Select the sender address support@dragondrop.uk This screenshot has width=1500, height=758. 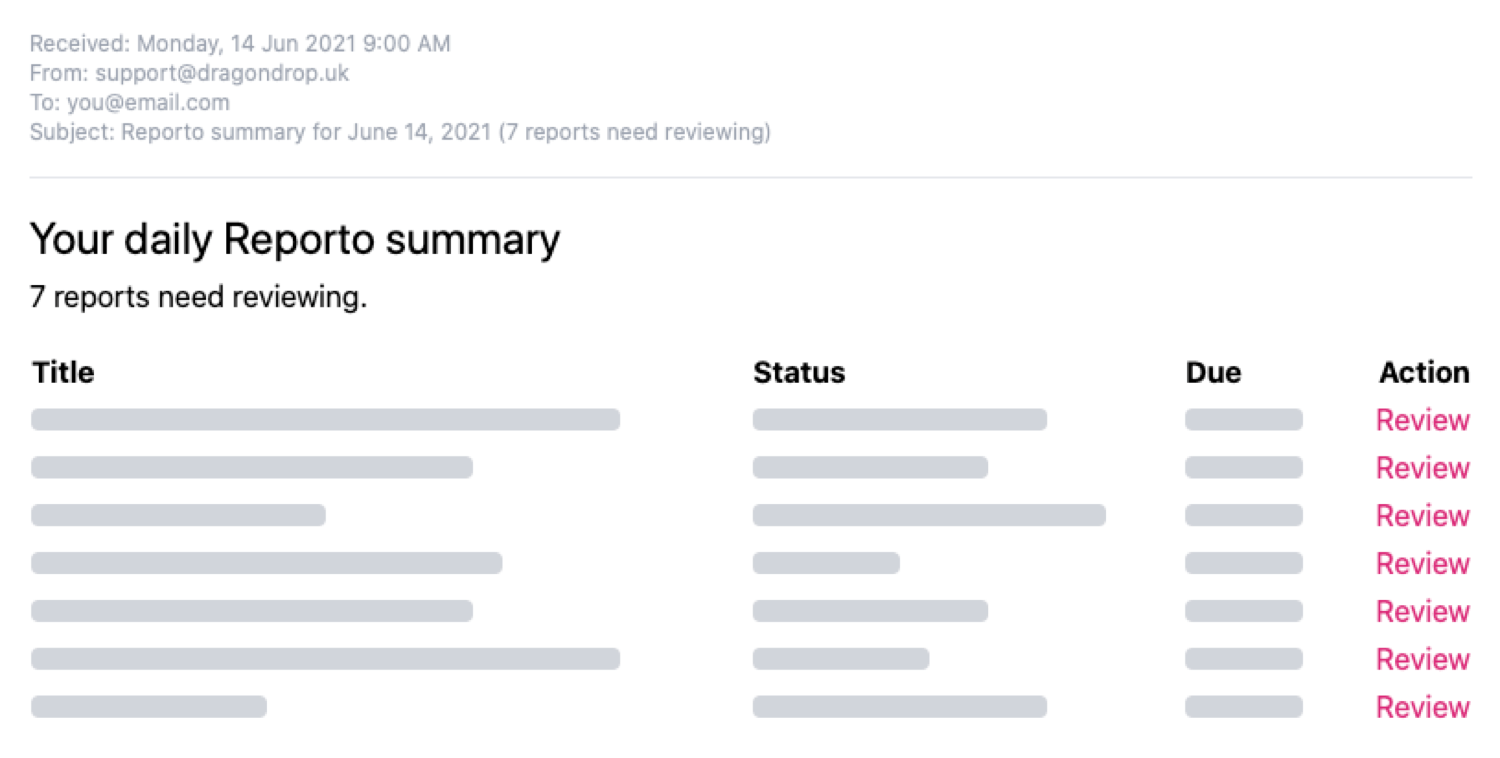[x=222, y=73]
